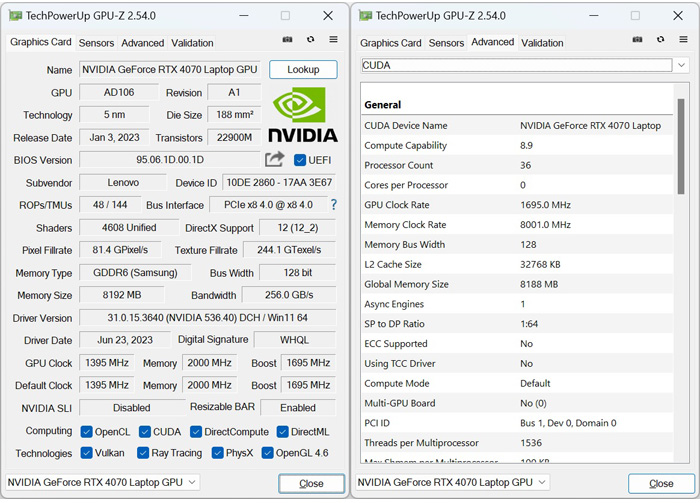
Task: Select the Compute Mode Default row
Action: pyautogui.click(x=518, y=383)
